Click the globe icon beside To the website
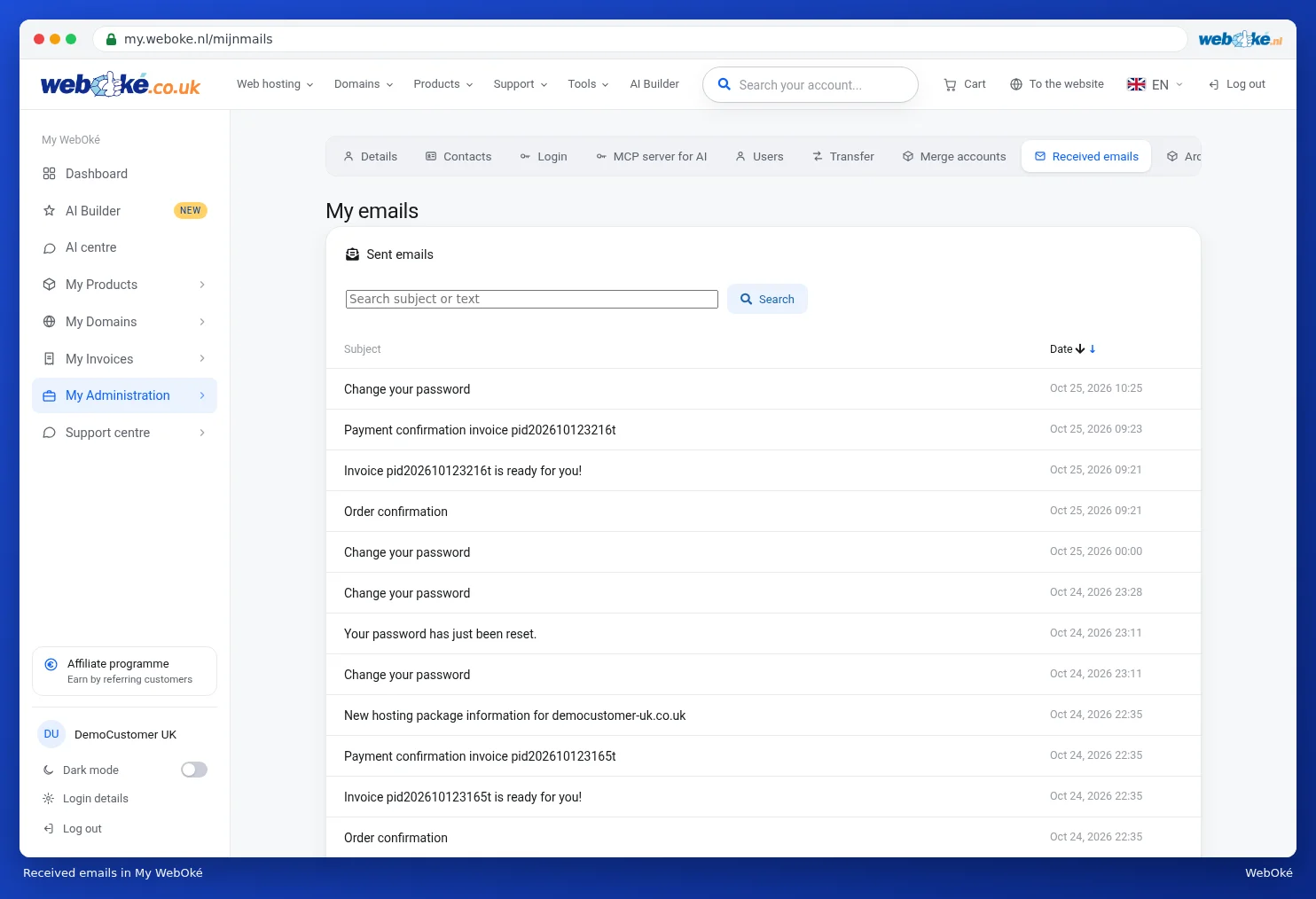The height and width of the screenshot is (899, 1316). (x=1016, y=84)
